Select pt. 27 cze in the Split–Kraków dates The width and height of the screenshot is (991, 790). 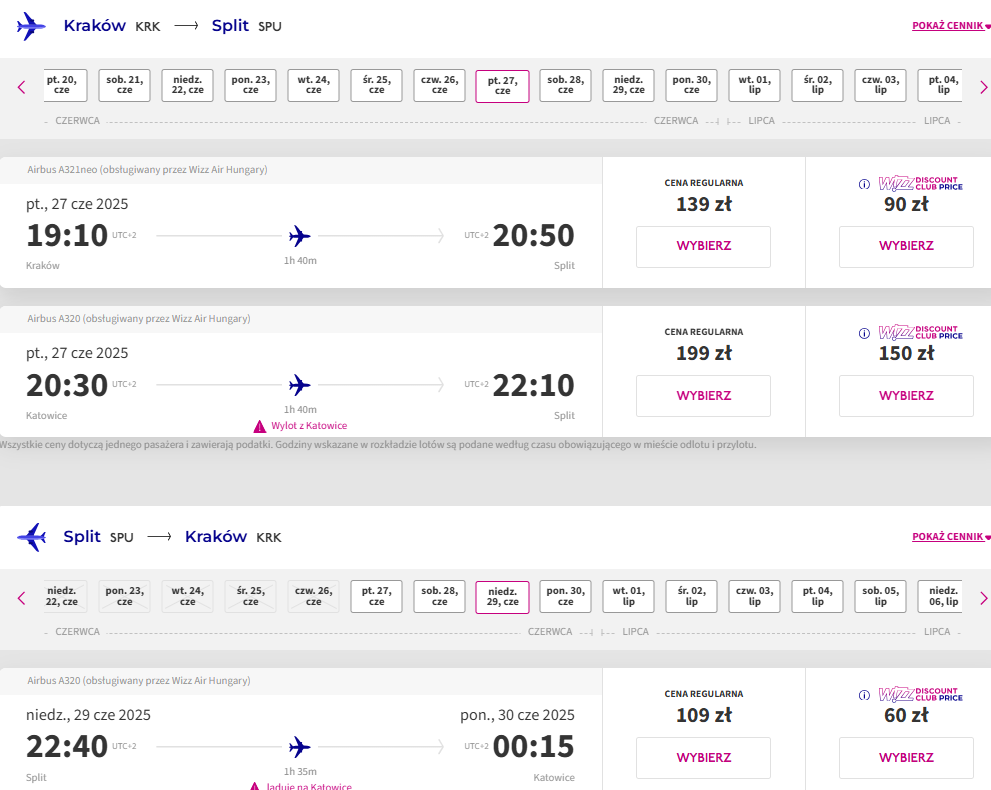click(377, 597)
